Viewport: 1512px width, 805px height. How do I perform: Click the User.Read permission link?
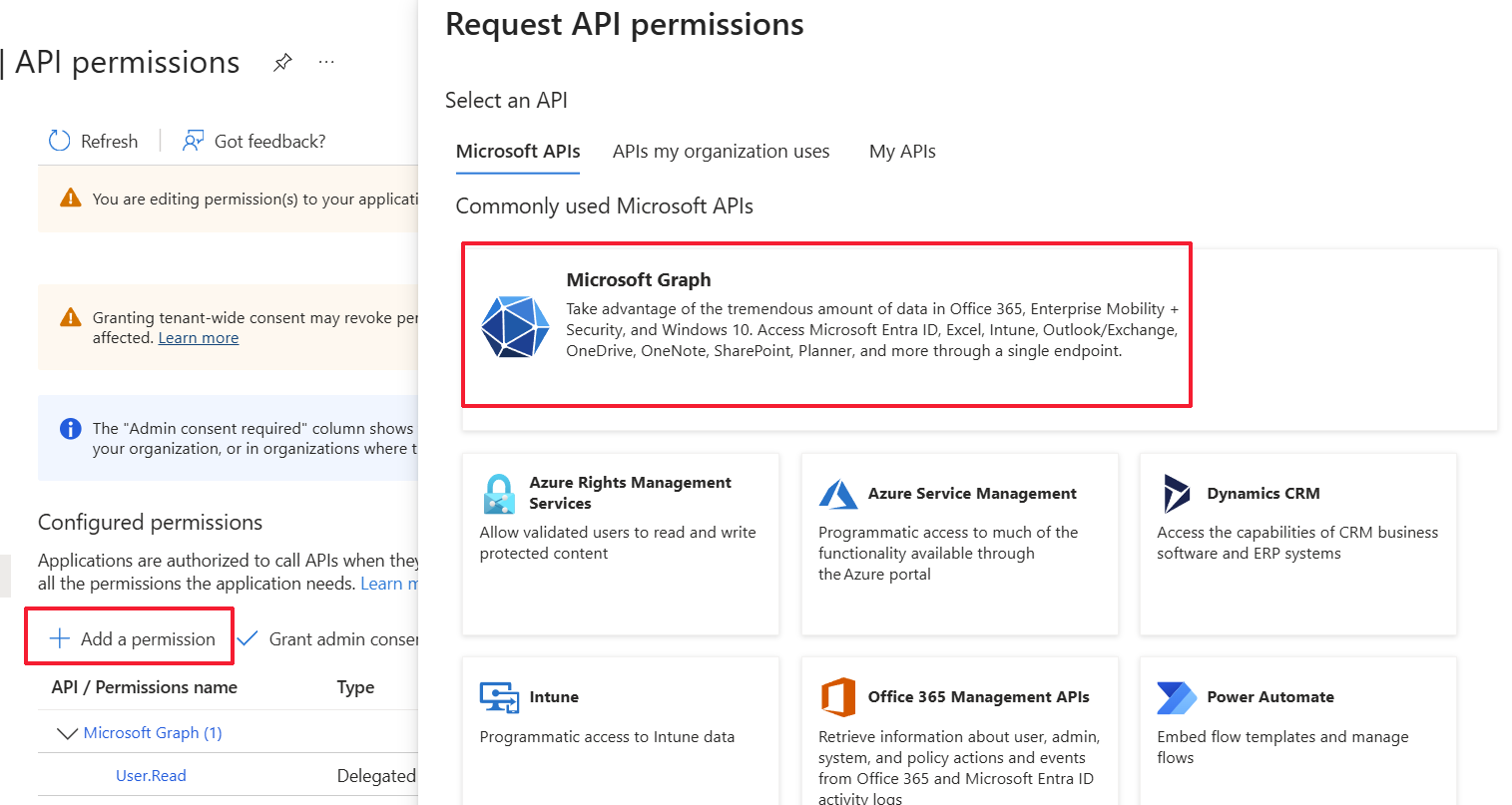(x=151, y=776)
